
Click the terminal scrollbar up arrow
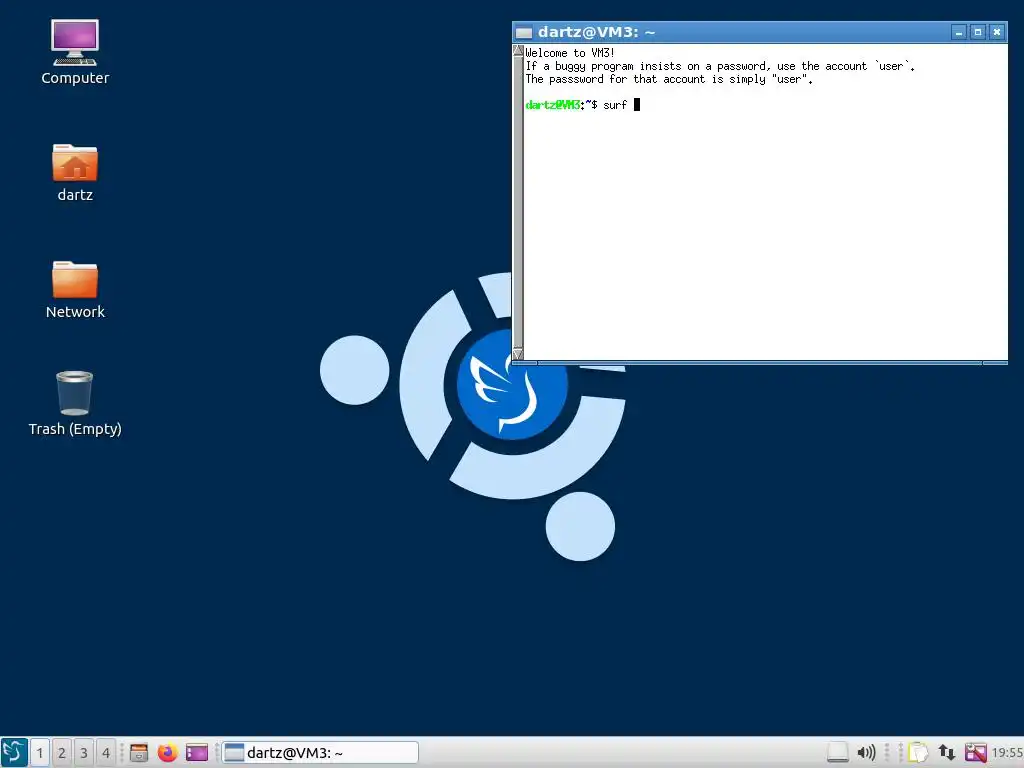pos(518,50)
